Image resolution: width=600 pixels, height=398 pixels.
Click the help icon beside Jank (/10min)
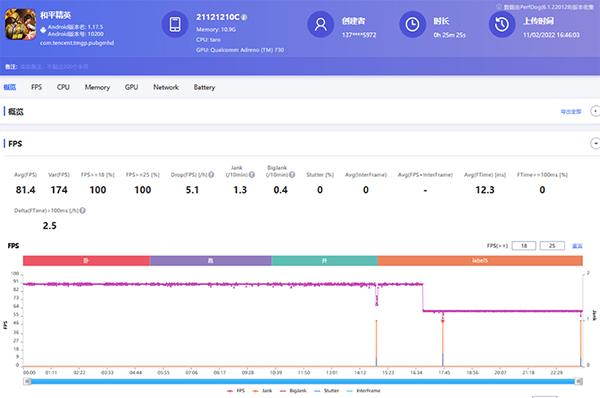pyautogui.click(x=252, y=175)
